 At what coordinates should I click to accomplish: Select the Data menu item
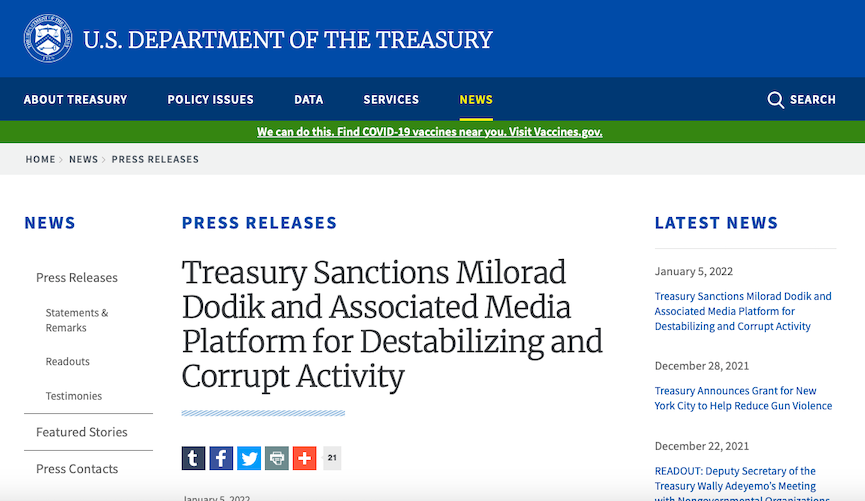[309, 100]
